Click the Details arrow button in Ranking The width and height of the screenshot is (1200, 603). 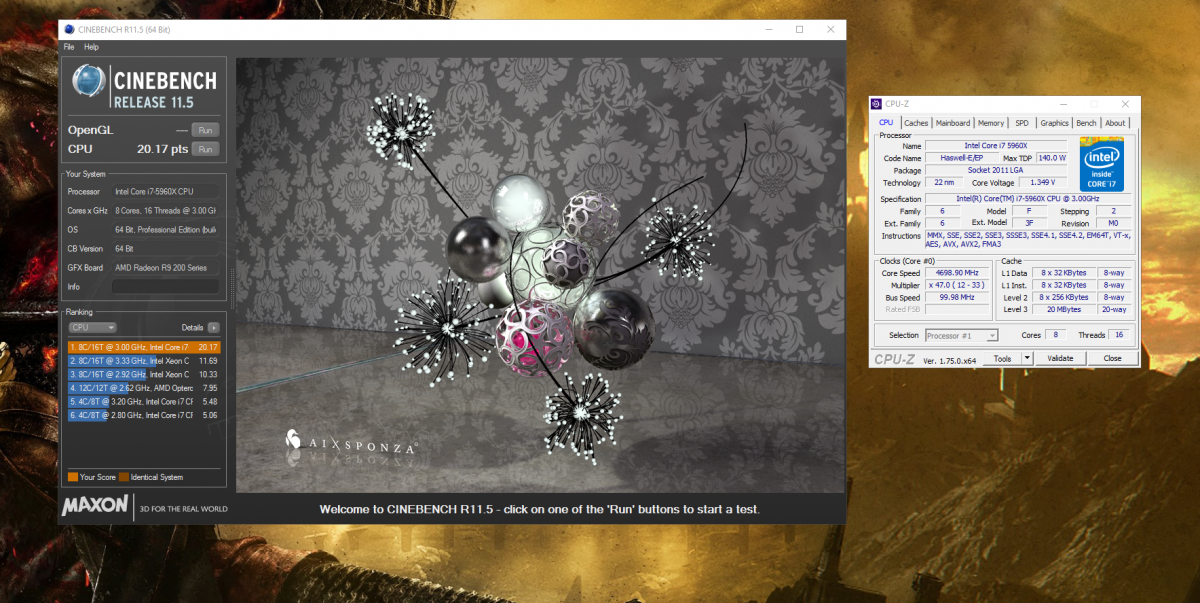click(x=213, y=327)
